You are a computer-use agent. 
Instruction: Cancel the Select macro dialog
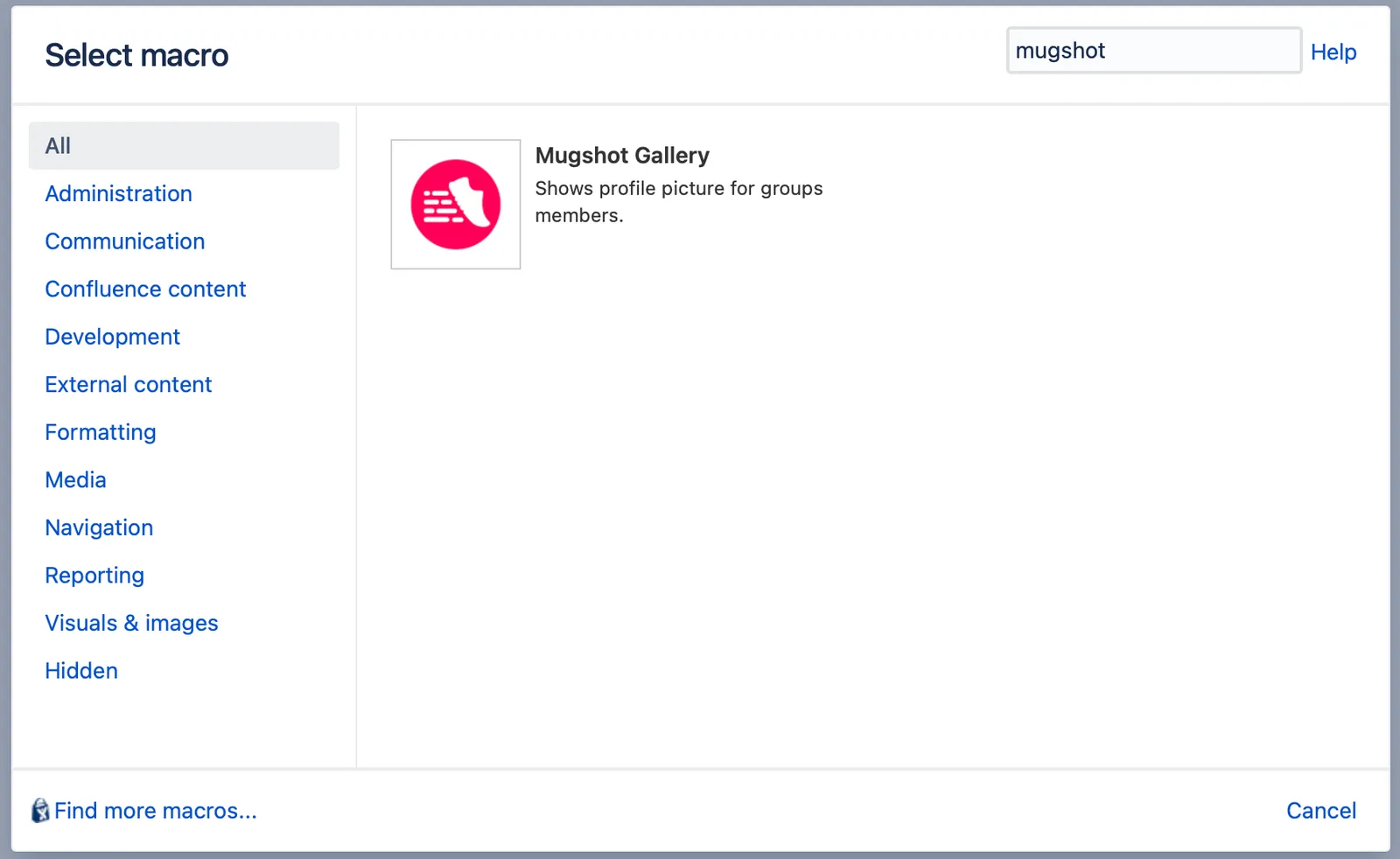click(x=1321, y=811)
